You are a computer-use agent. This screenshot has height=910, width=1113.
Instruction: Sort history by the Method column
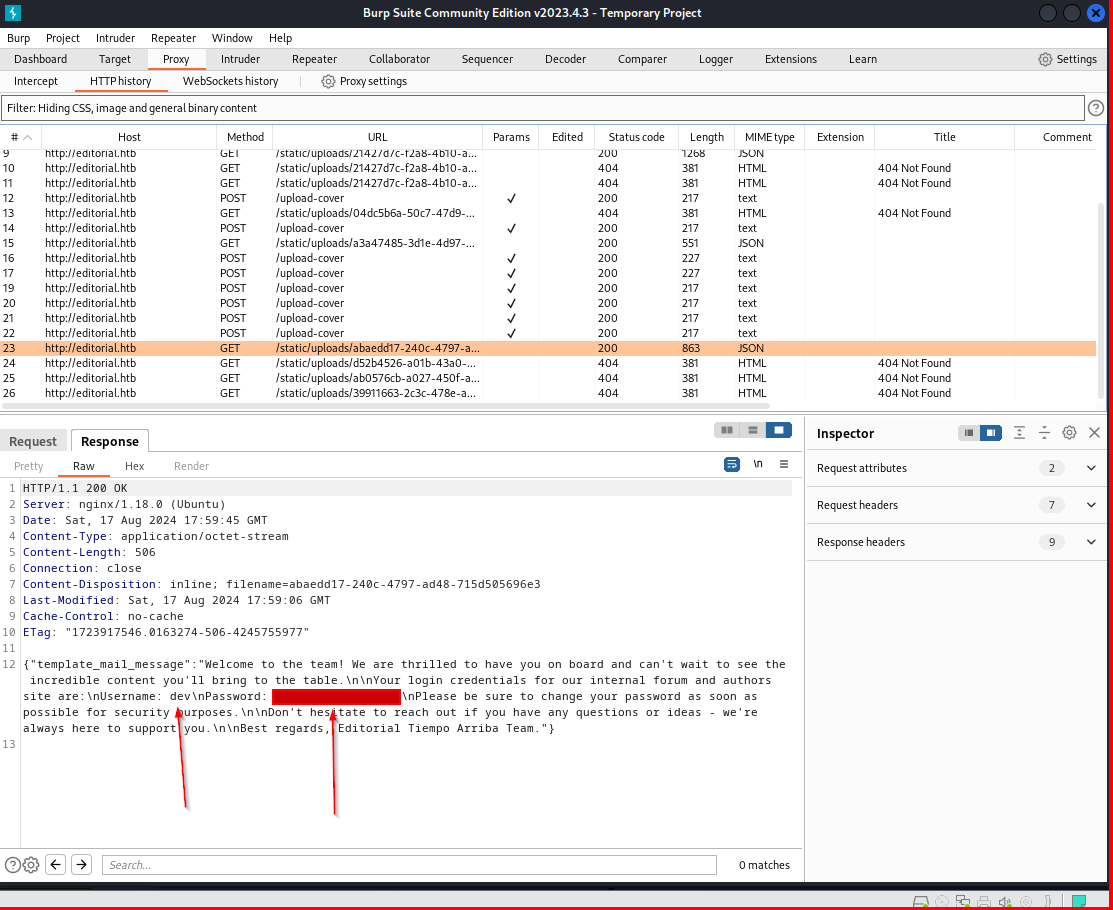[x=245, y=137]
